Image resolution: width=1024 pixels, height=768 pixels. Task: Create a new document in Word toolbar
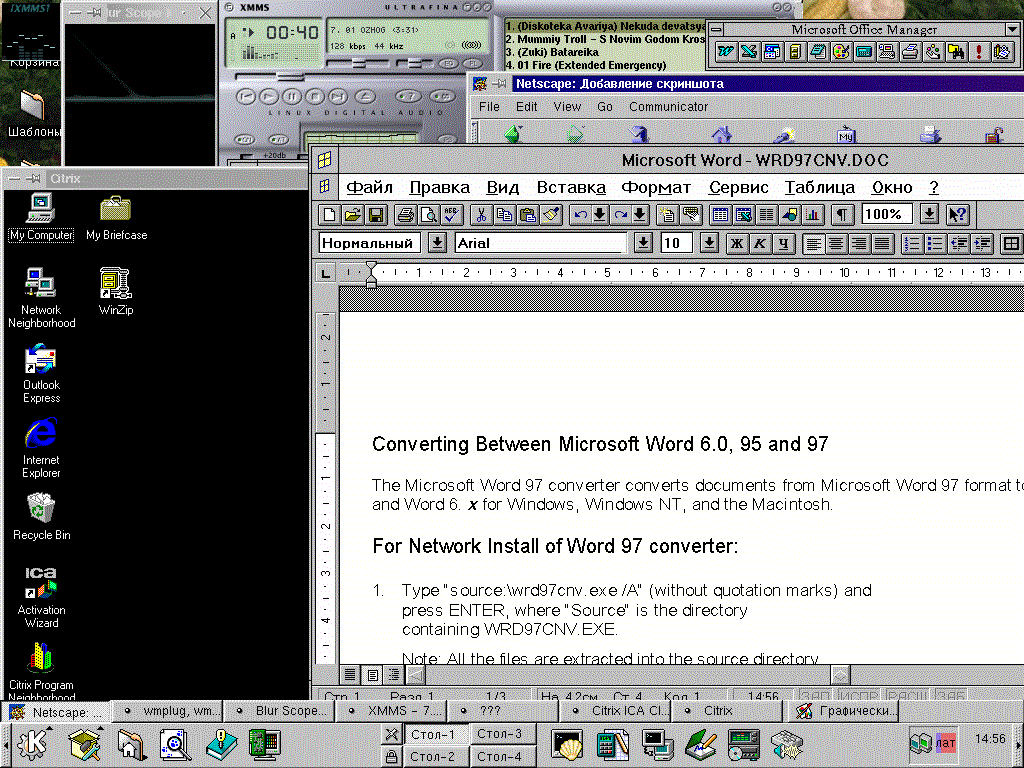[x=330, y=214]
